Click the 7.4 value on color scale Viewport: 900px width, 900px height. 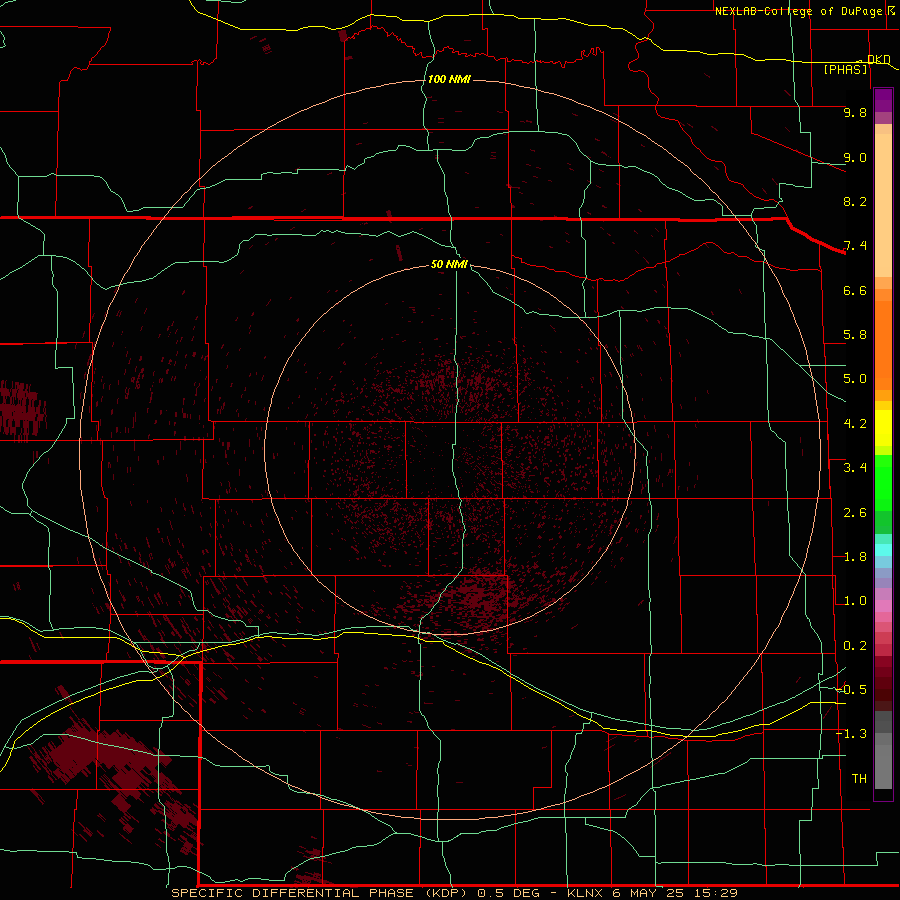tap(855, 246)
